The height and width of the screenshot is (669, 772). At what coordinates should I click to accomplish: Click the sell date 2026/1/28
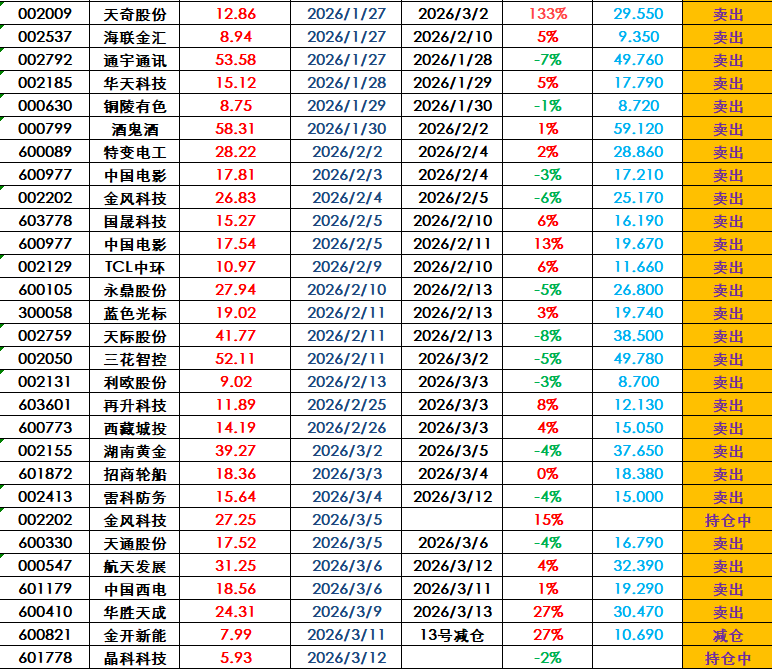tap(452, 60)
